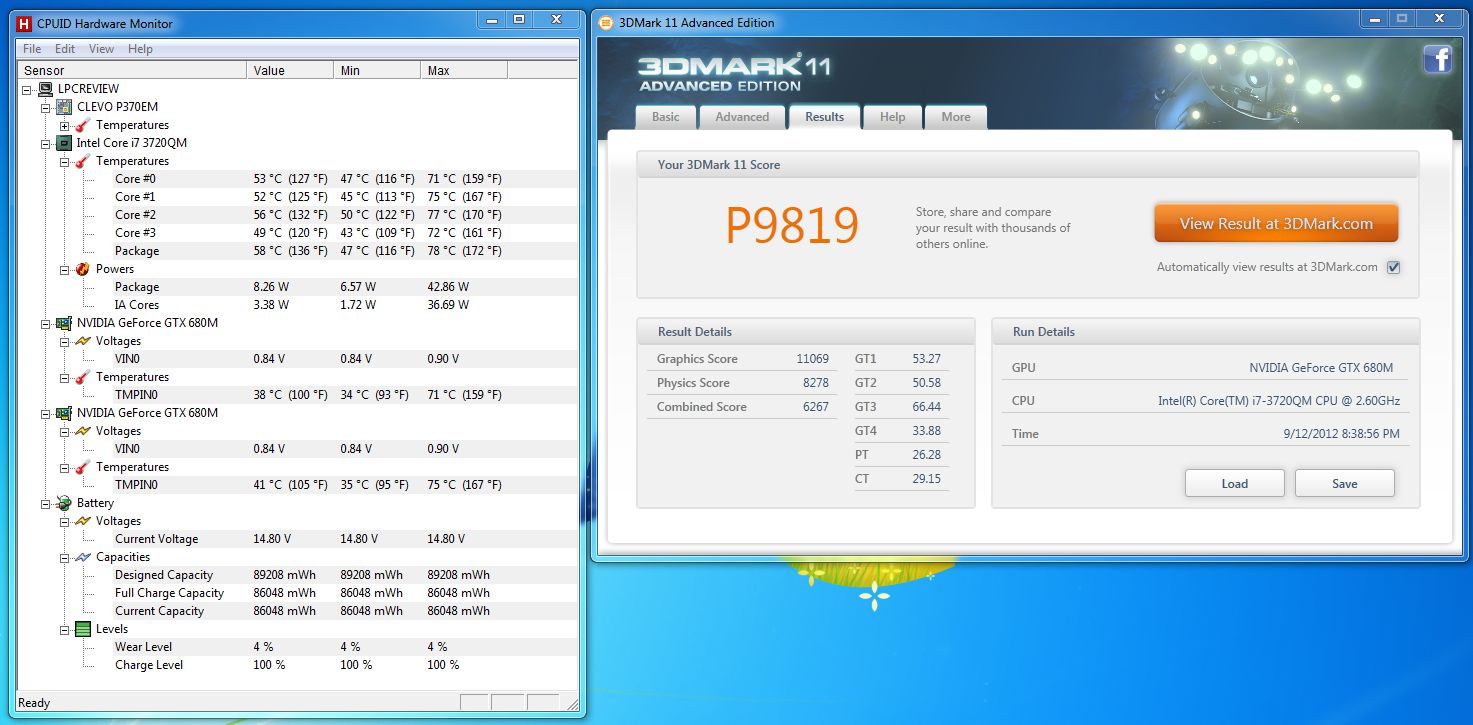Click the Sensor column header
1473x725 pixels.
(x=133, y=70)
